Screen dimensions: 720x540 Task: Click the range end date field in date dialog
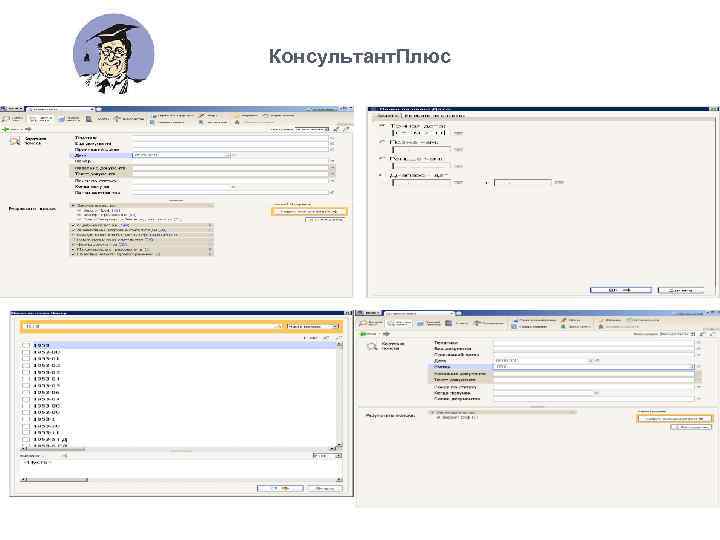click(x=523, y=183)
